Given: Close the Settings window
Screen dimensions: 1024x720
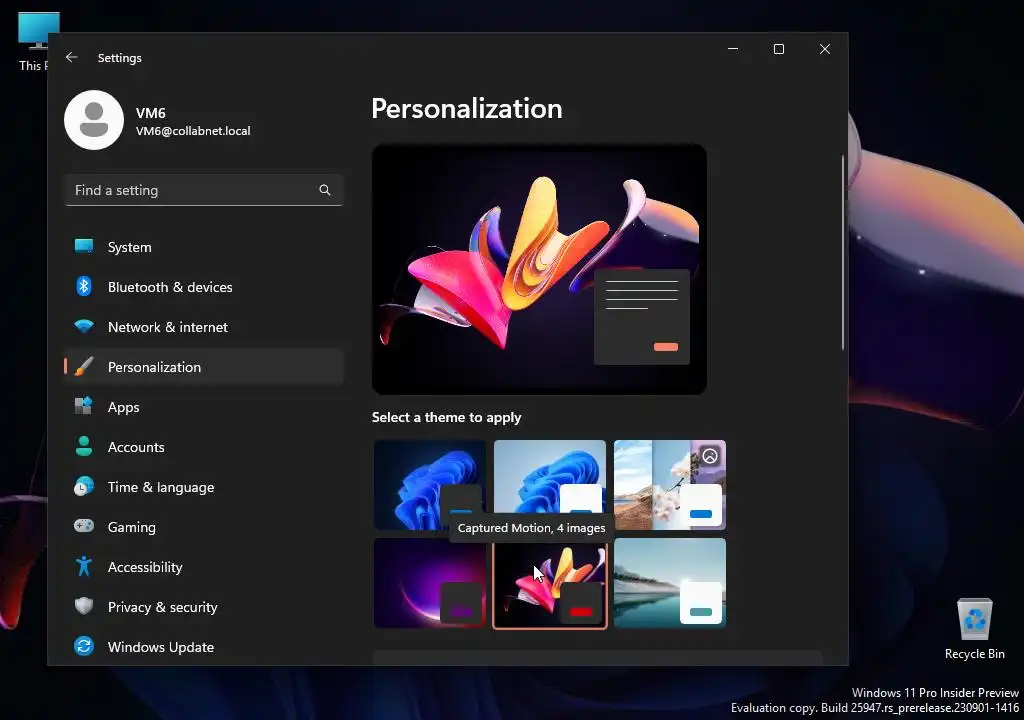Looking at the screenshot, I should (x=825, y=49).
